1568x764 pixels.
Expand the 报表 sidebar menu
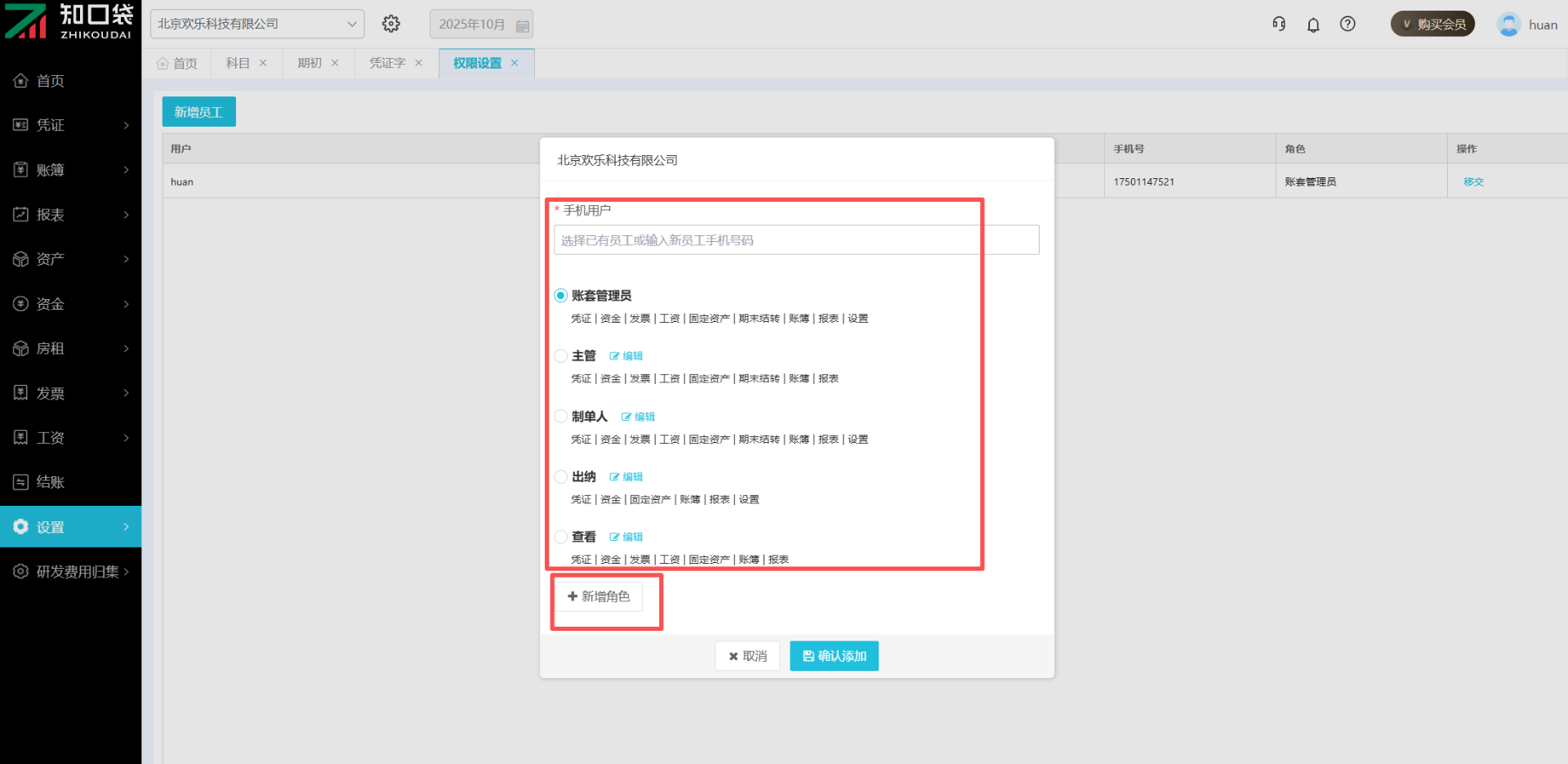[x=71, y=215]
